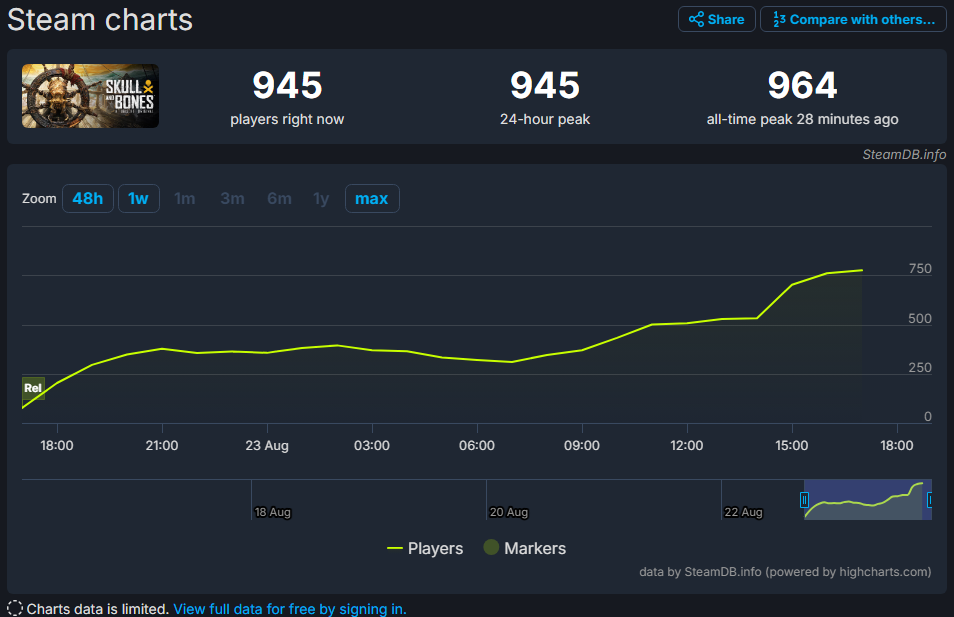The image size is (954, 617).
Task: Click the 24-hour peak label
Action: pyautogui.click(x=545, y=119)
